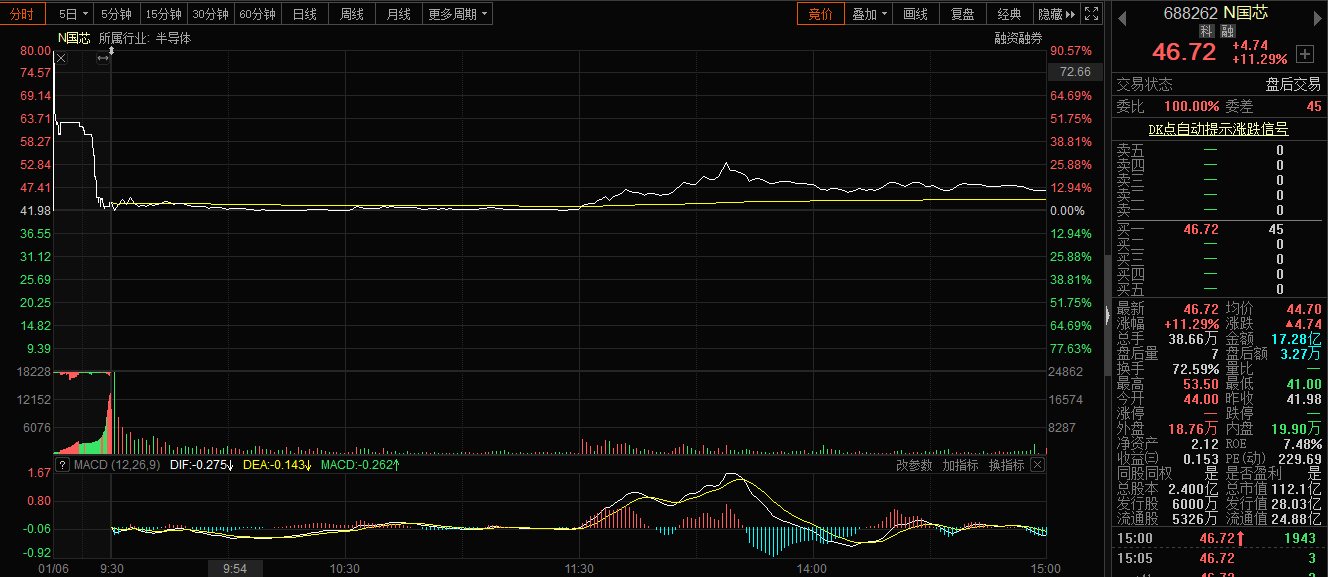
Task: Toggle 画线 drawing mode
Action: tap(915, 14)
